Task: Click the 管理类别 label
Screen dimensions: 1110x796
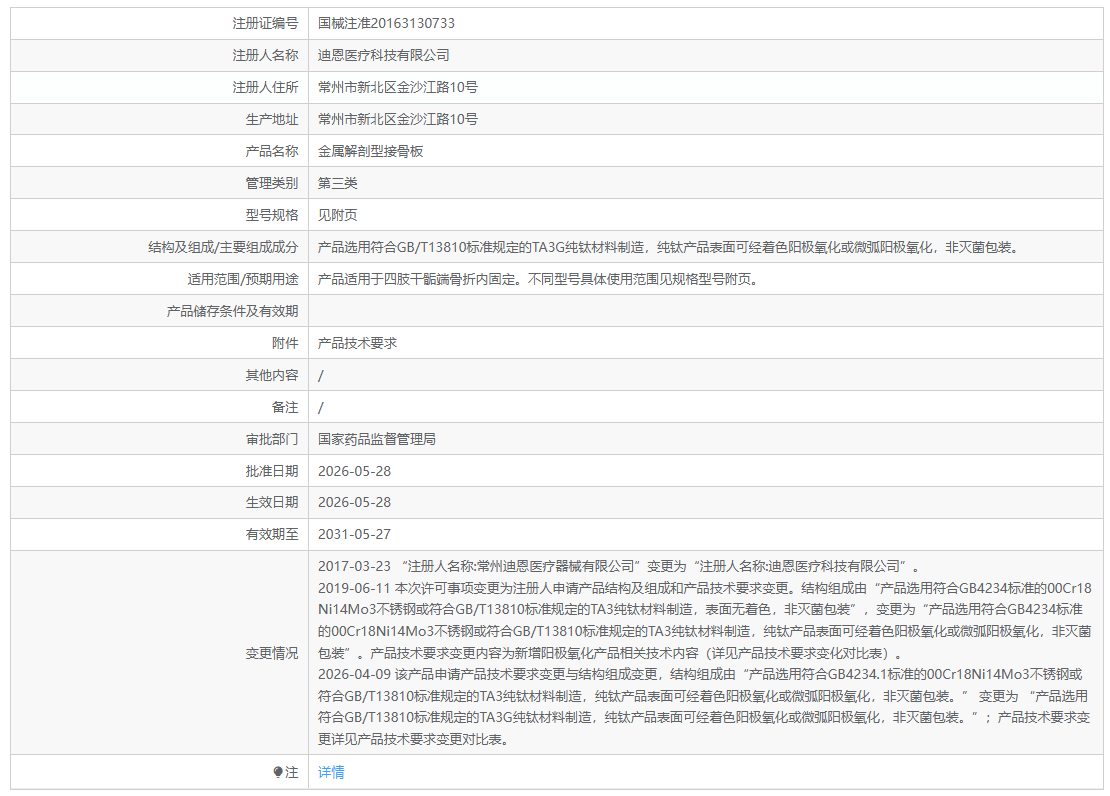Action: pos(272,183)
